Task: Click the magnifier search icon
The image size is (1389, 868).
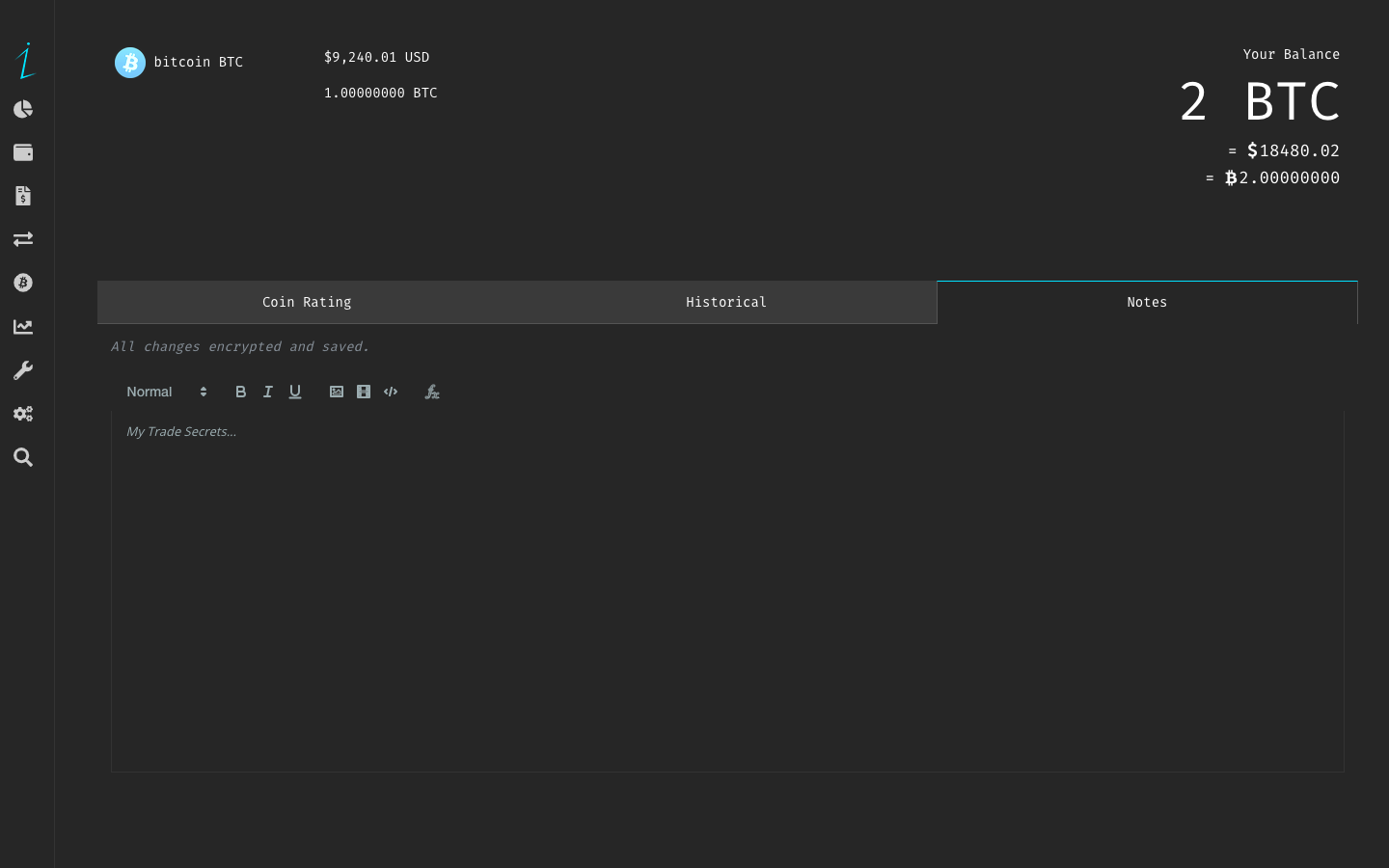Action: pyautogui.click(x=23, y=457)
